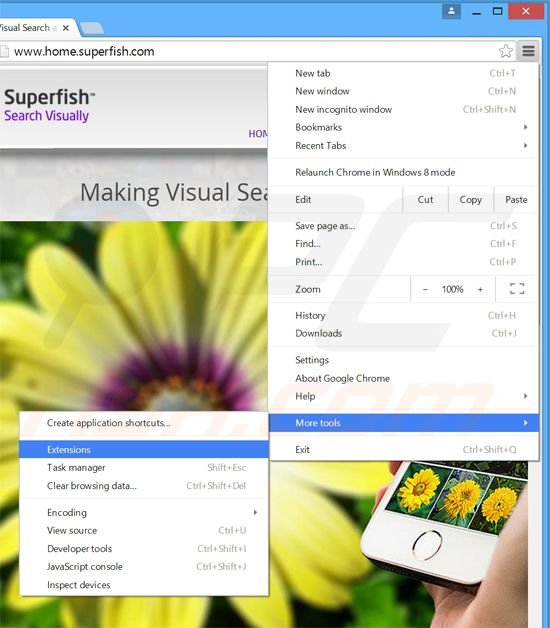Expand the Encoding submenu
Screen dimensions: 550x628
(x=144, y=513)
